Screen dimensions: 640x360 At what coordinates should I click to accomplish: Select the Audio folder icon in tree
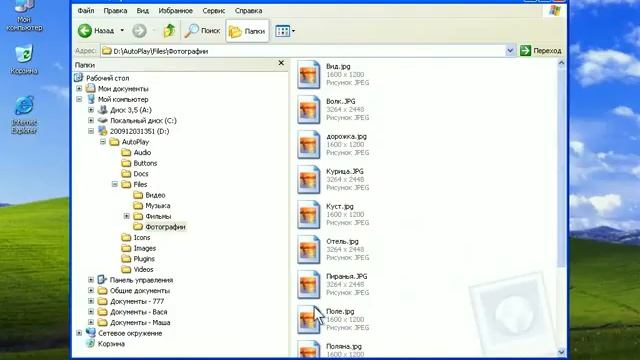126,152
